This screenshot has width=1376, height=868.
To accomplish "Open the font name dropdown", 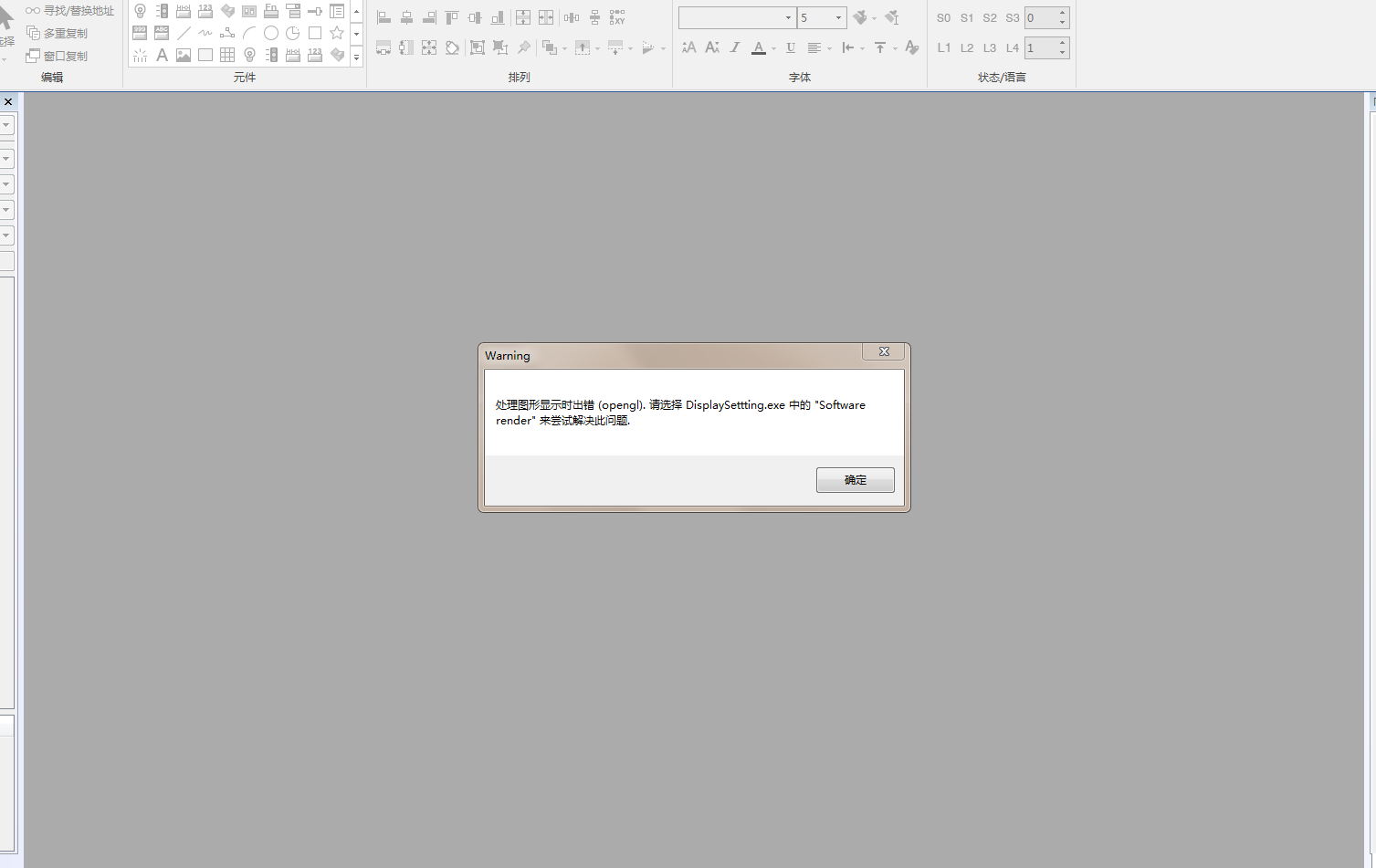I will pyautogui.click(x=788, y=18).
